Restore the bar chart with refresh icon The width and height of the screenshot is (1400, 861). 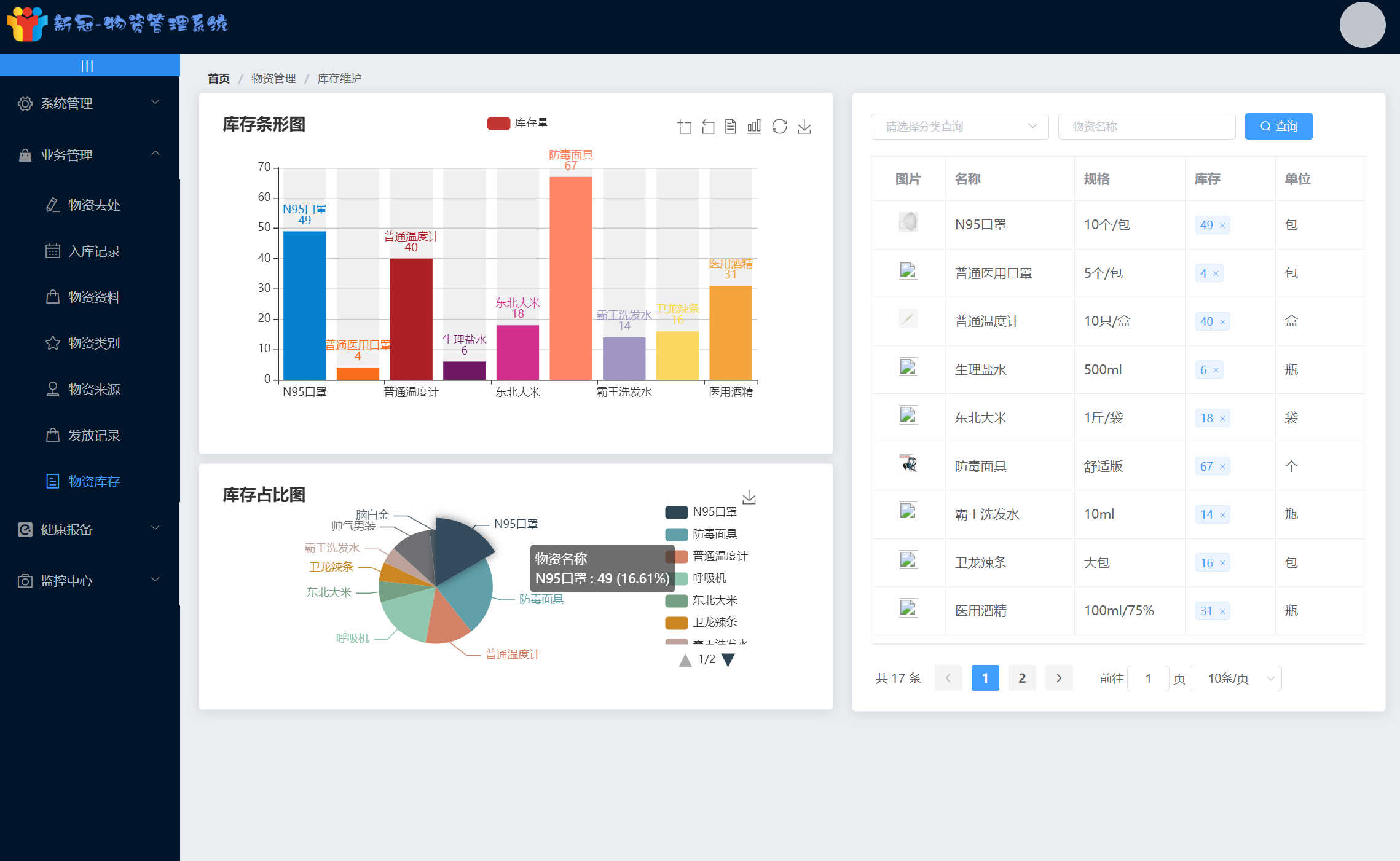tap(779, 127)
